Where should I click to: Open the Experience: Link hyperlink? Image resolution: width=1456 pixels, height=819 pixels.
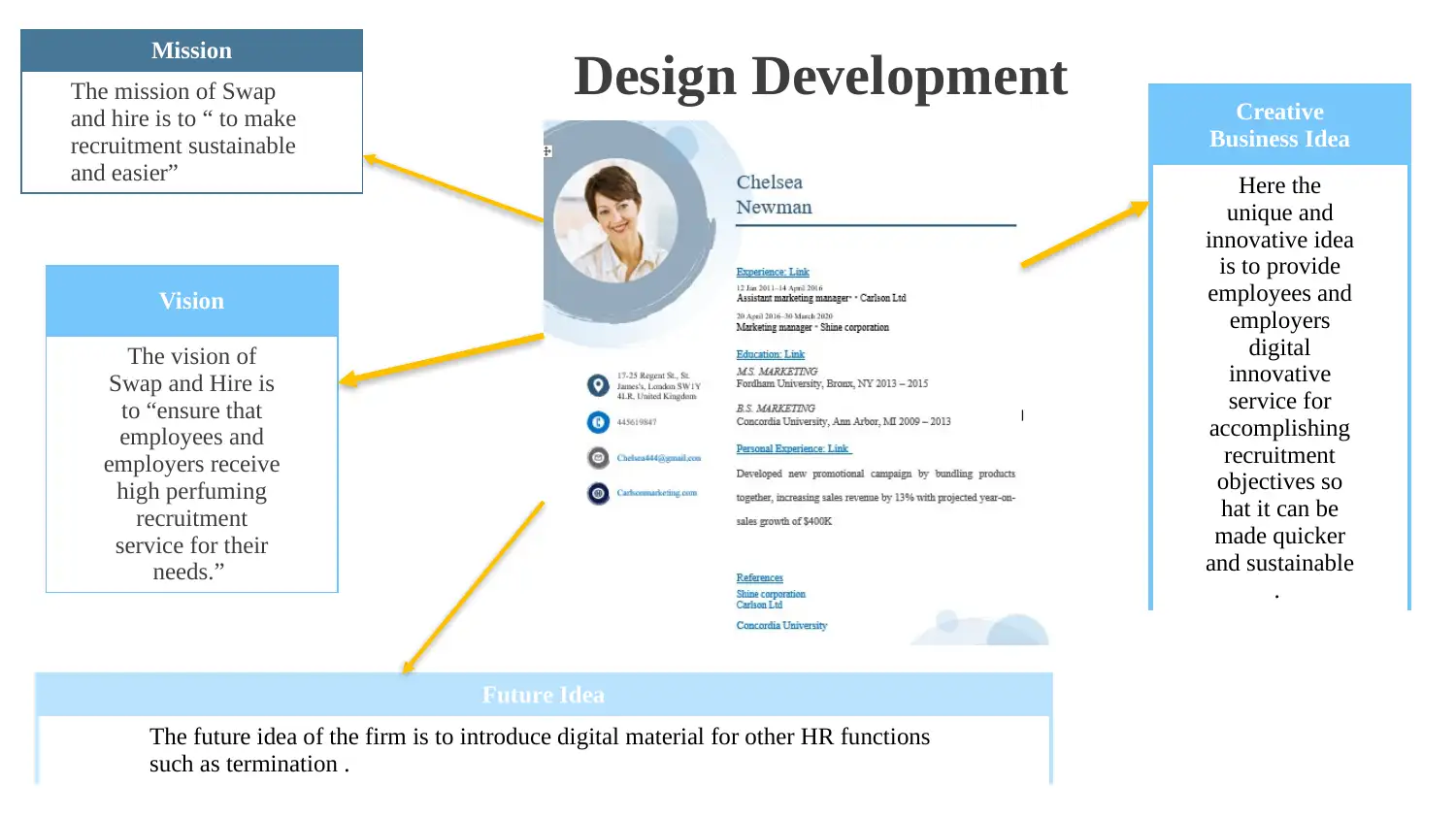773,272
